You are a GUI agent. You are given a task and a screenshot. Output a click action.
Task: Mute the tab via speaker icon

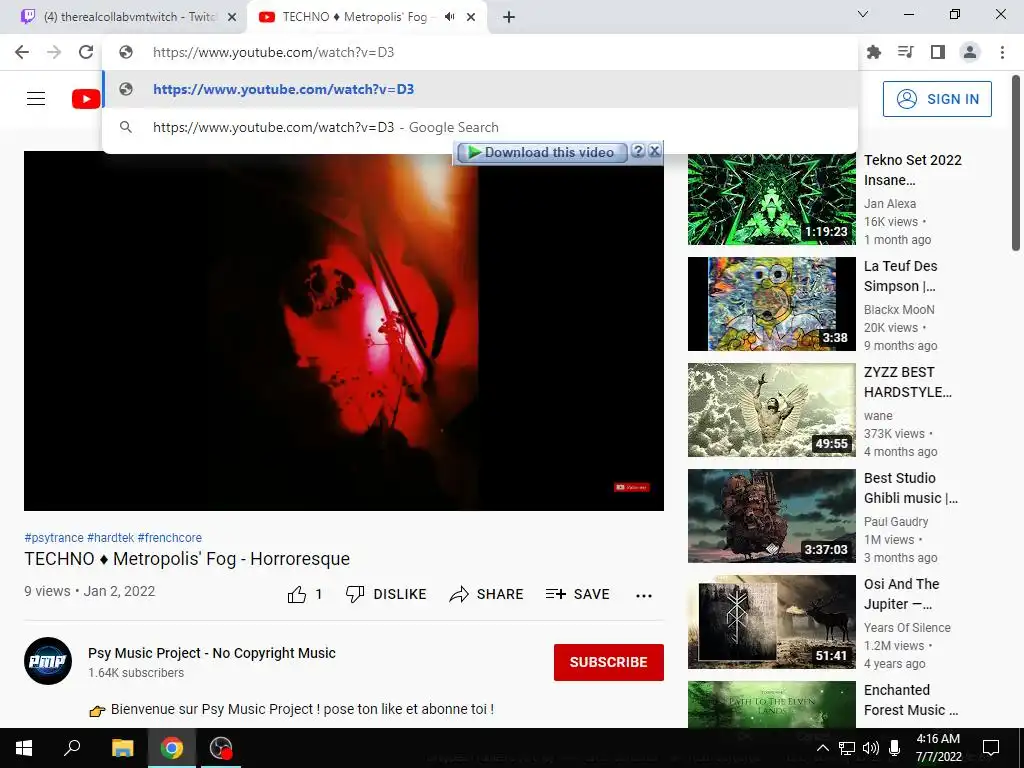(x=449, y=17)
